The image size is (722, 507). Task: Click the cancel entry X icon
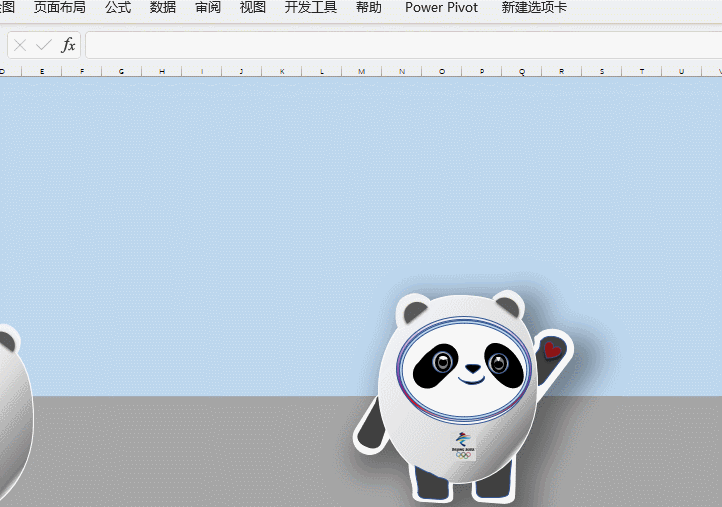[20, 45]
